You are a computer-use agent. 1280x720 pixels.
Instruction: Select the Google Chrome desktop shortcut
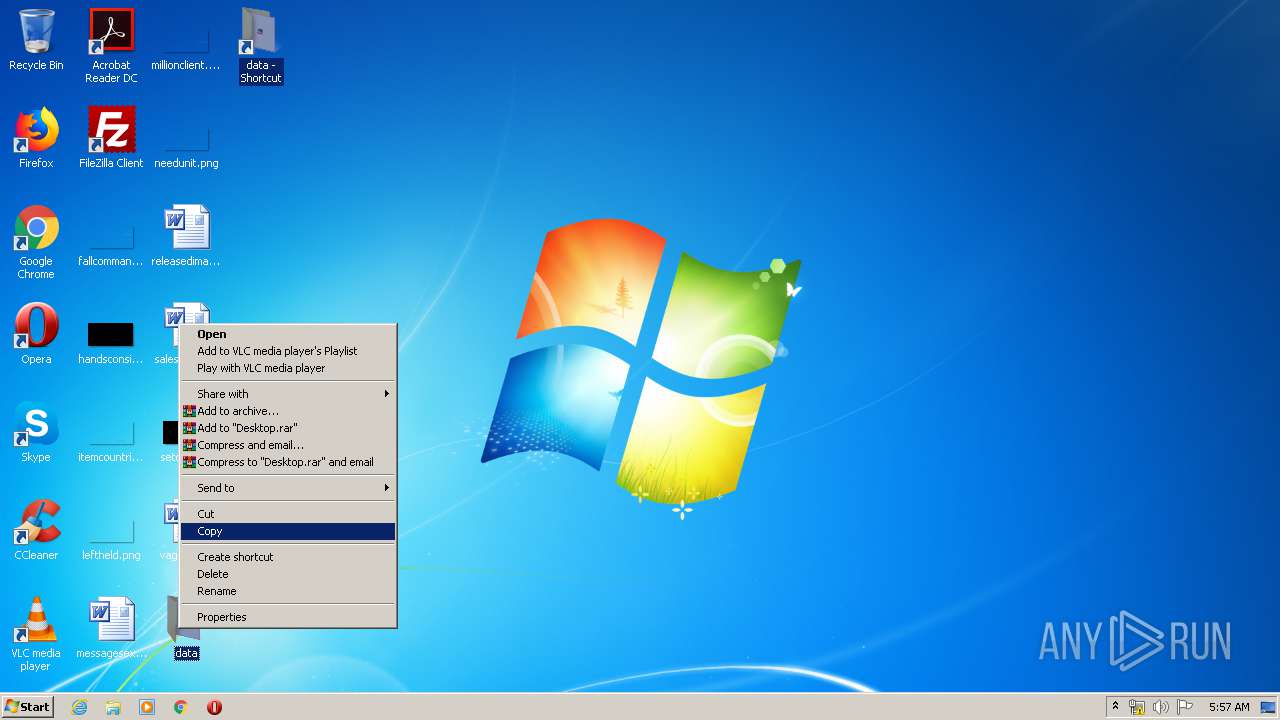[x=36, y=243]
